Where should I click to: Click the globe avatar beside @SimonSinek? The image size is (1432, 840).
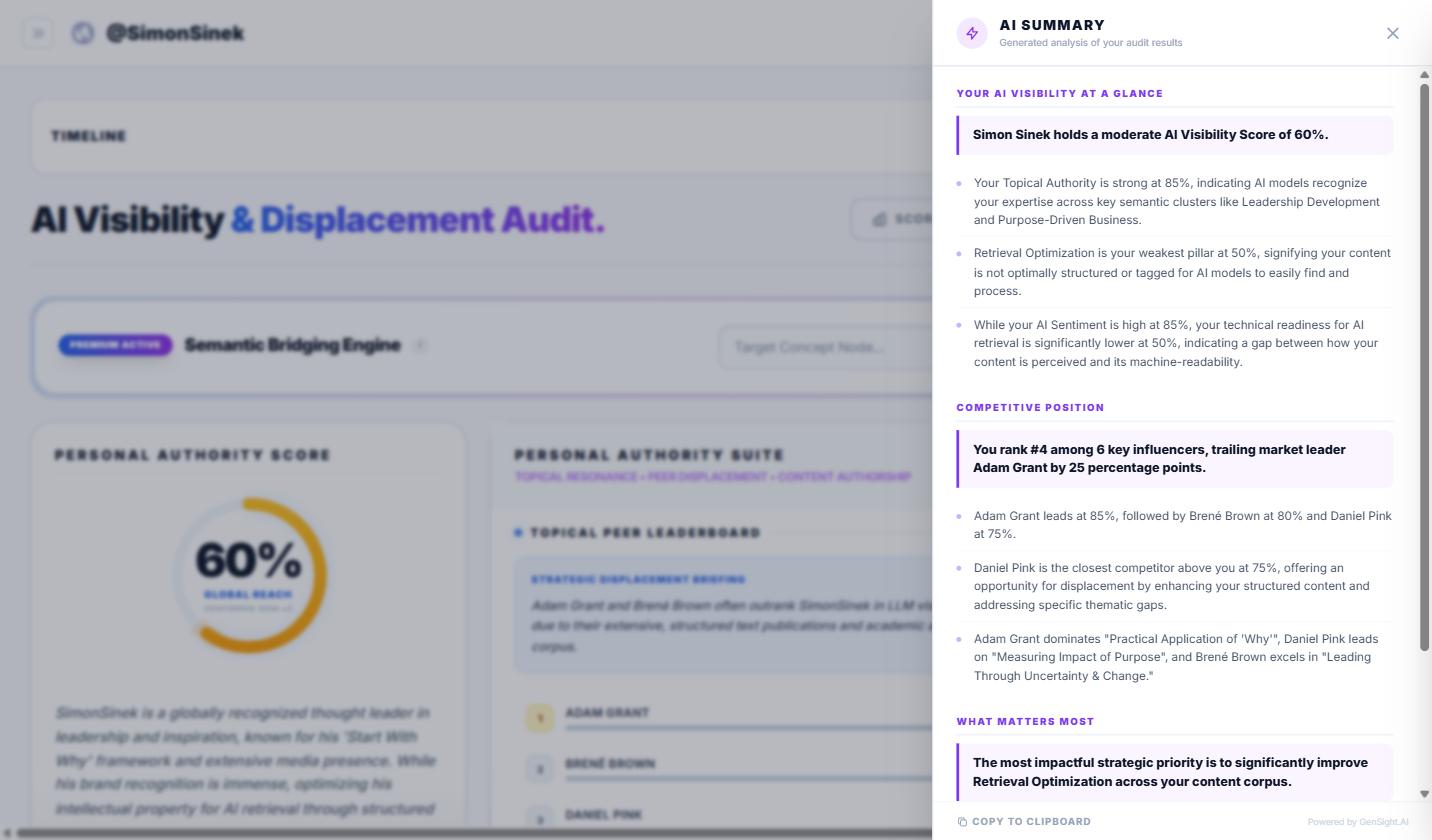tap(81, 32)
